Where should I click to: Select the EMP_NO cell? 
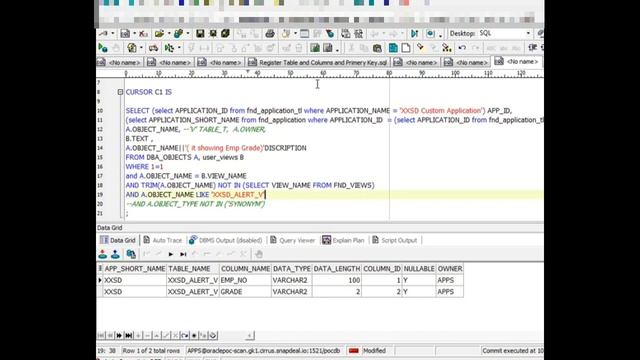point(245,280)
